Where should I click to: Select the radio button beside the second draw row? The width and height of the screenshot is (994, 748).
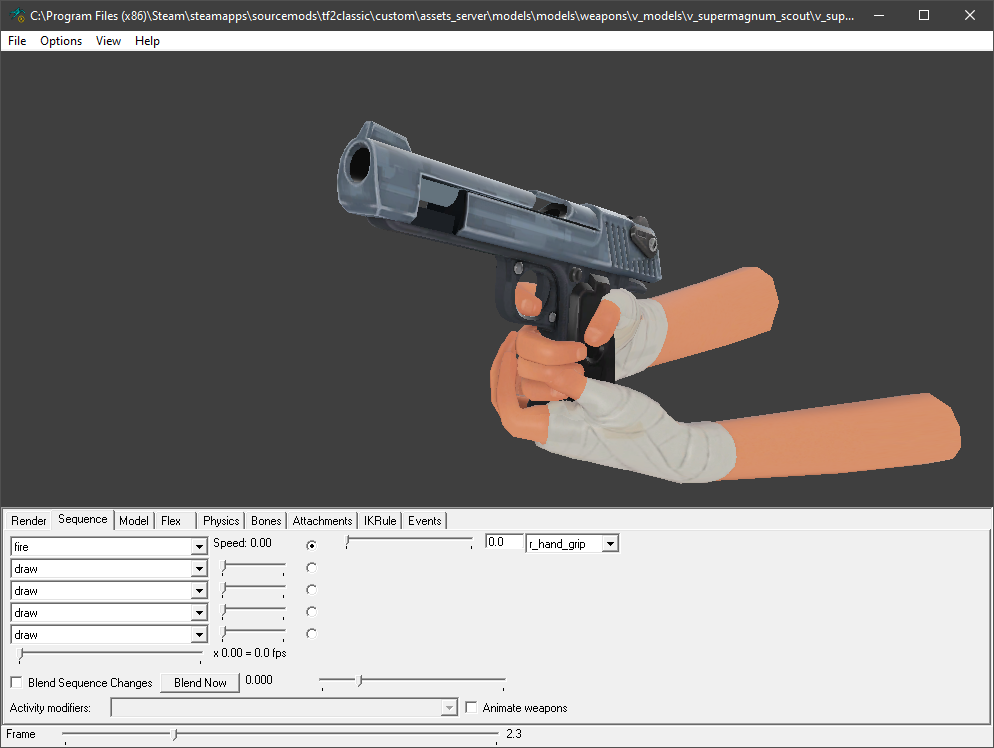click(x=311, y=590)
